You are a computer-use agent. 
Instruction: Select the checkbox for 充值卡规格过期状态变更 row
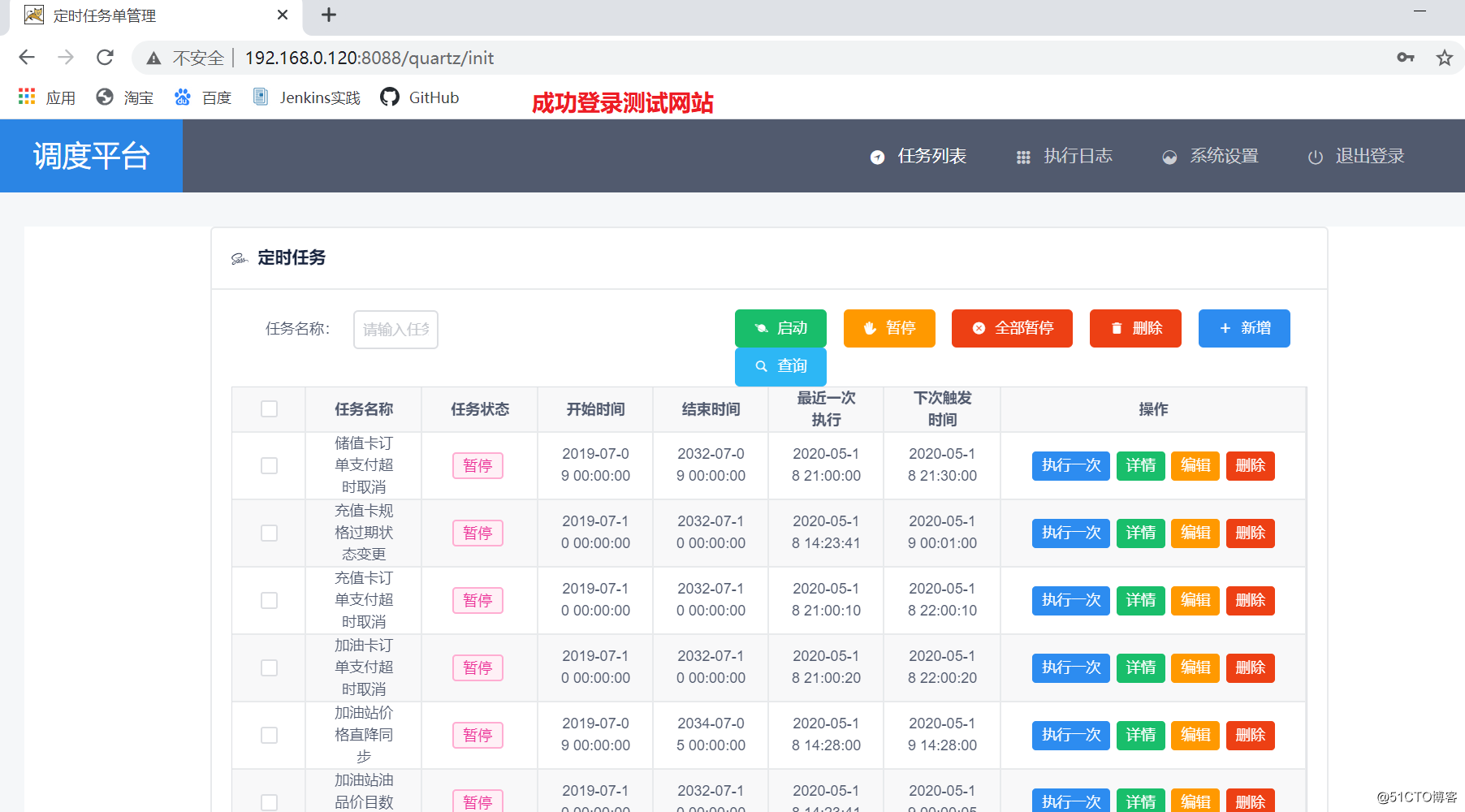(269, 533)
